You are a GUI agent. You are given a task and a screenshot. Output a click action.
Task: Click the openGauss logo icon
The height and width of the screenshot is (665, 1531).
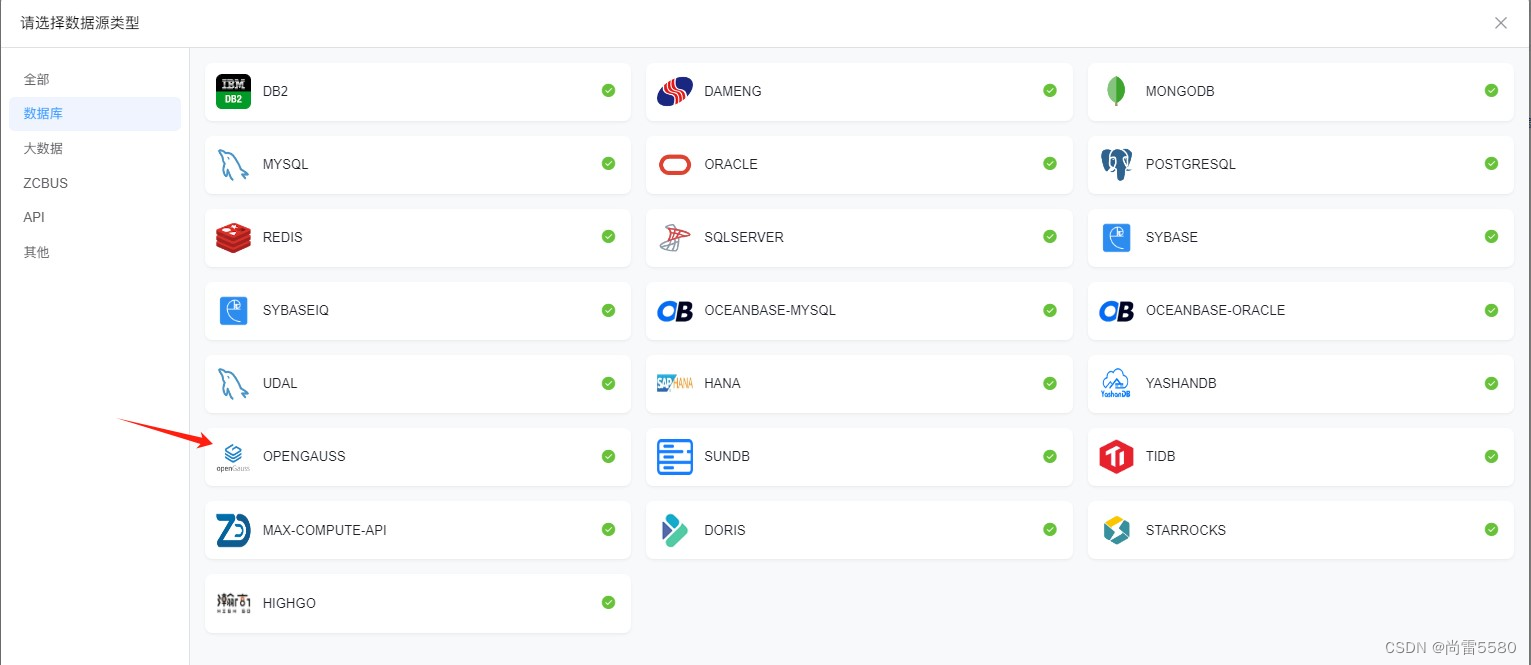pos(233,457)
